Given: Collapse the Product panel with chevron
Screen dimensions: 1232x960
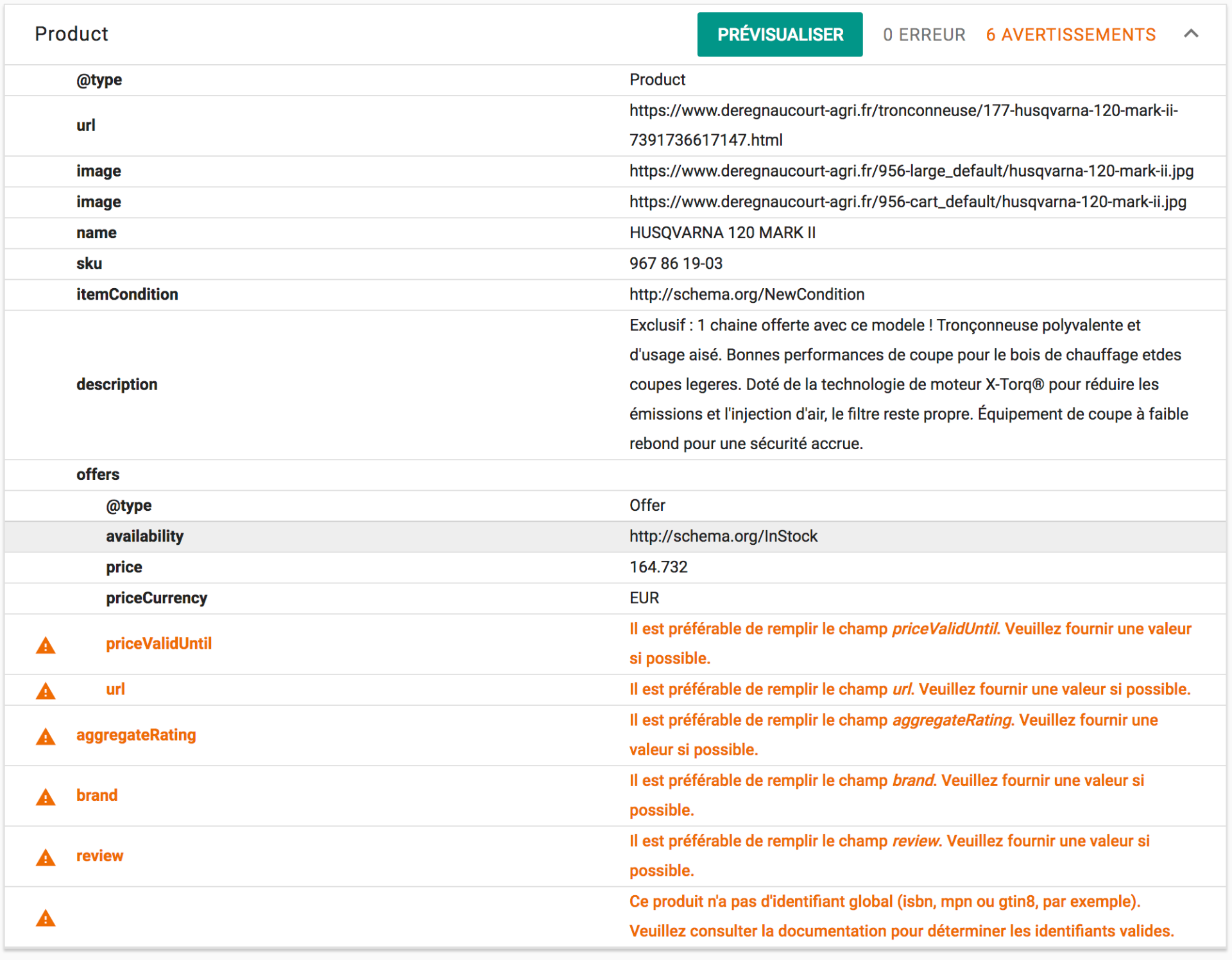Looking at the screenshot, I should point(1191,34).
